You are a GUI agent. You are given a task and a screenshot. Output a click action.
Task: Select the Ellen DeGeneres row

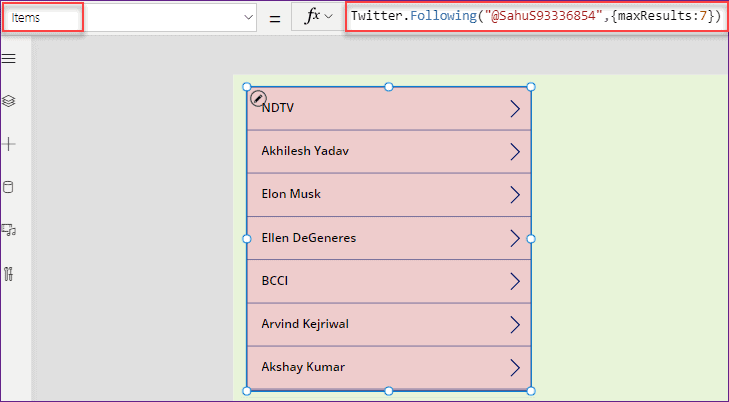click(x=389, y=238)
